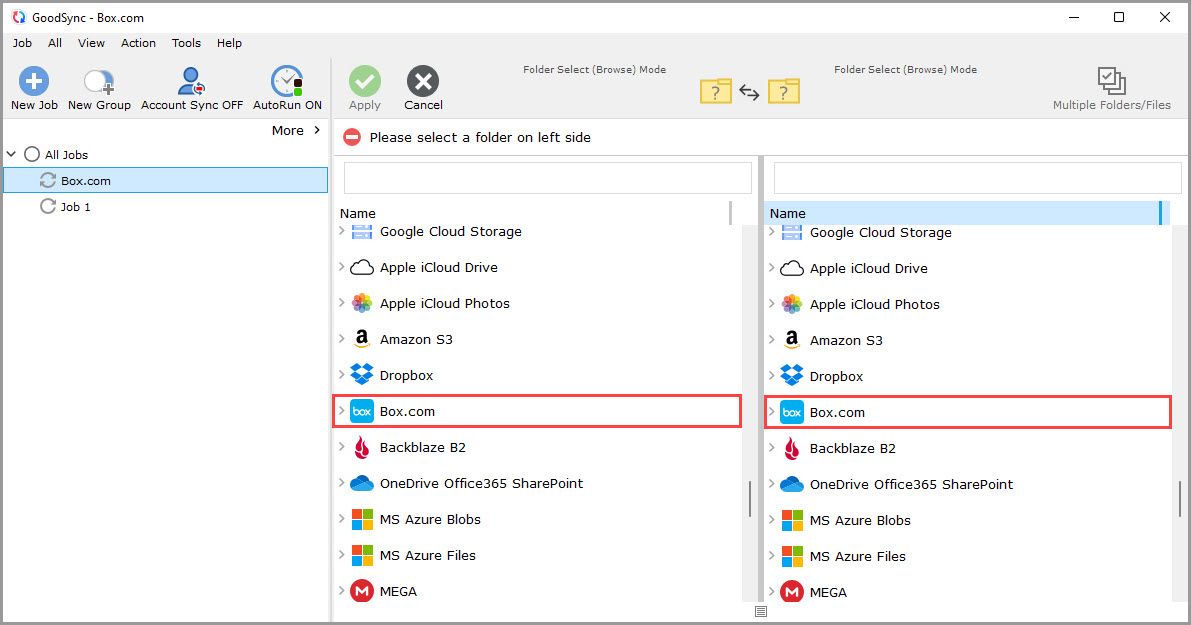Select the left sync folder icon
This screenshot has height=625, width=1191.
(716, 91)
